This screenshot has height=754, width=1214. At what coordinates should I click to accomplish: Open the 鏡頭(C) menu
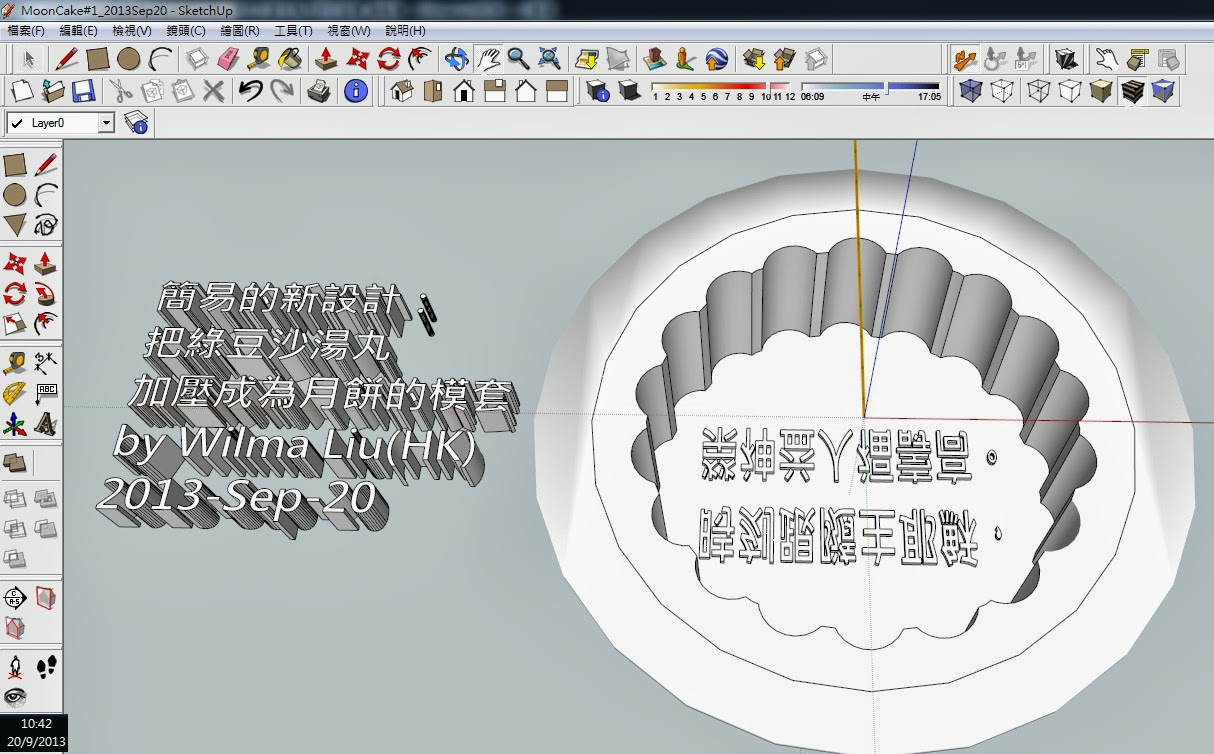[186, 31]
